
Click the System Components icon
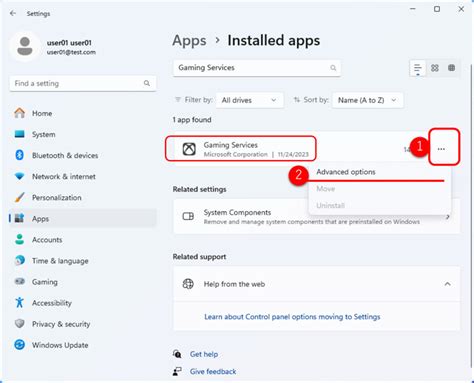tap(188, 216)
